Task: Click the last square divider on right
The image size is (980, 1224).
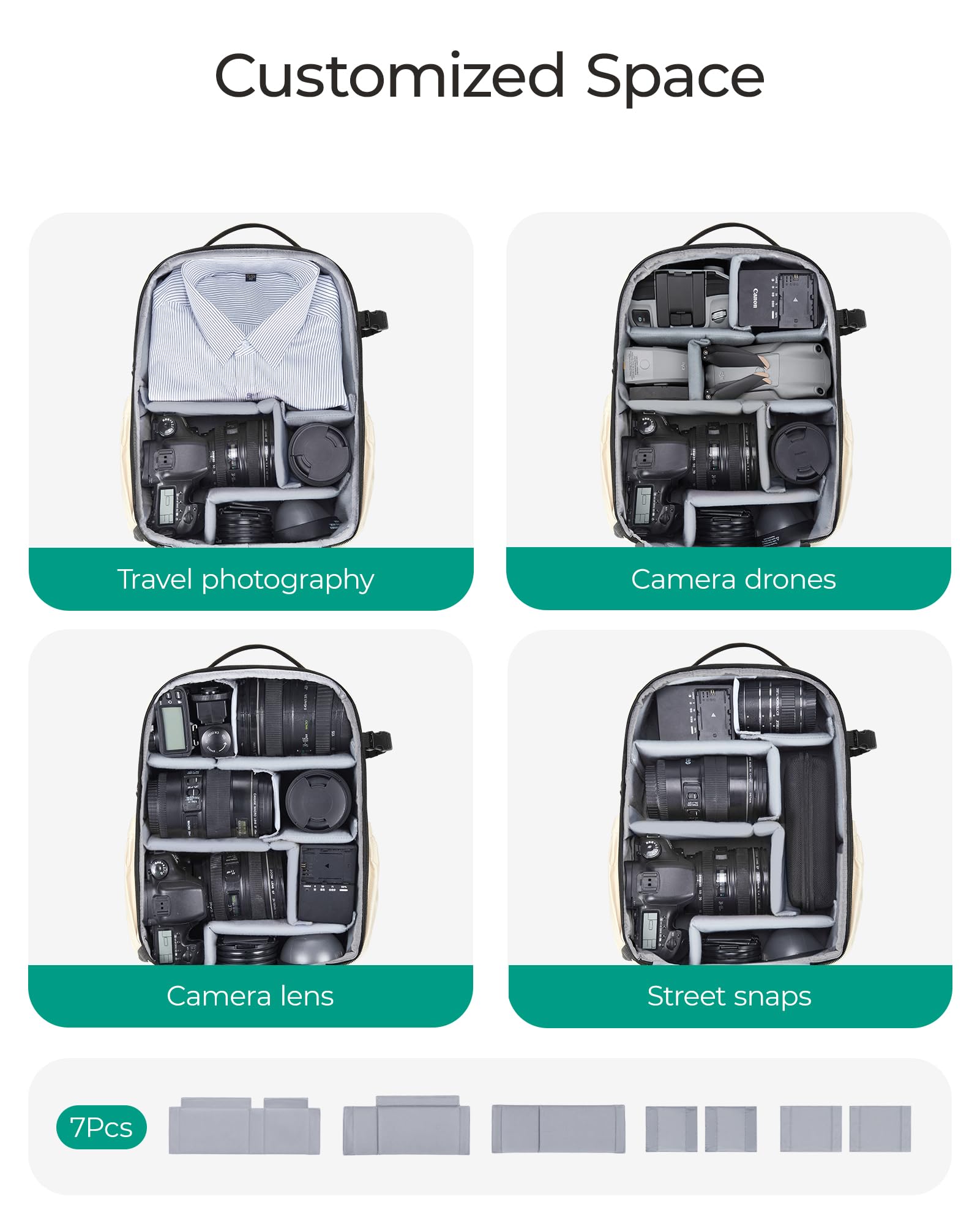Action: [880, 1129]
